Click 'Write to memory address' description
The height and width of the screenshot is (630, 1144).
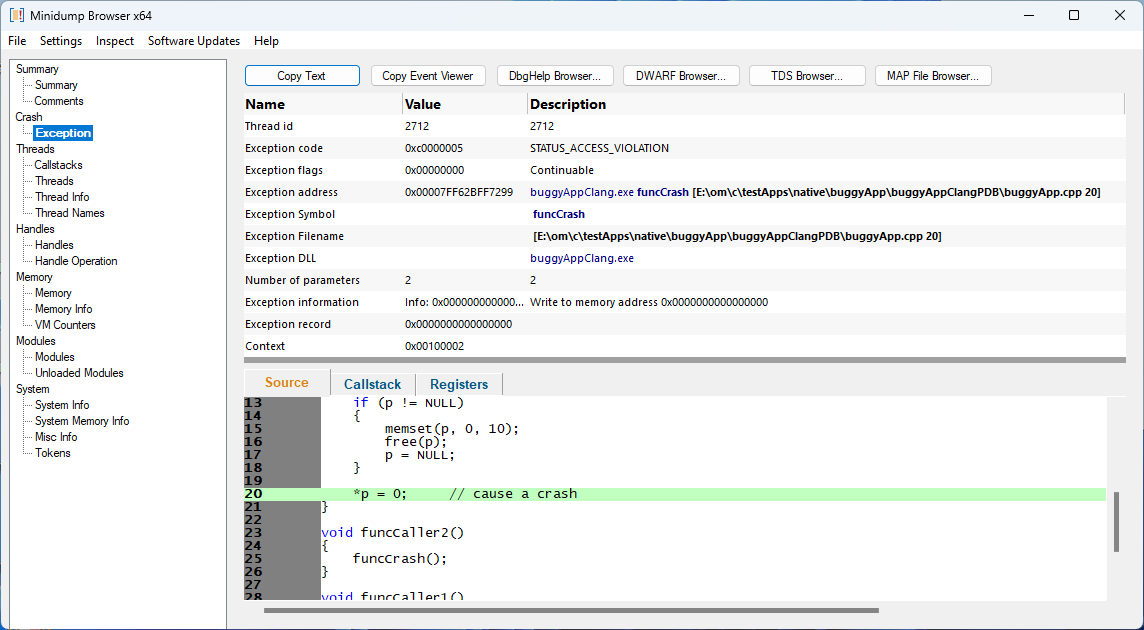click(x=649, y=302)
